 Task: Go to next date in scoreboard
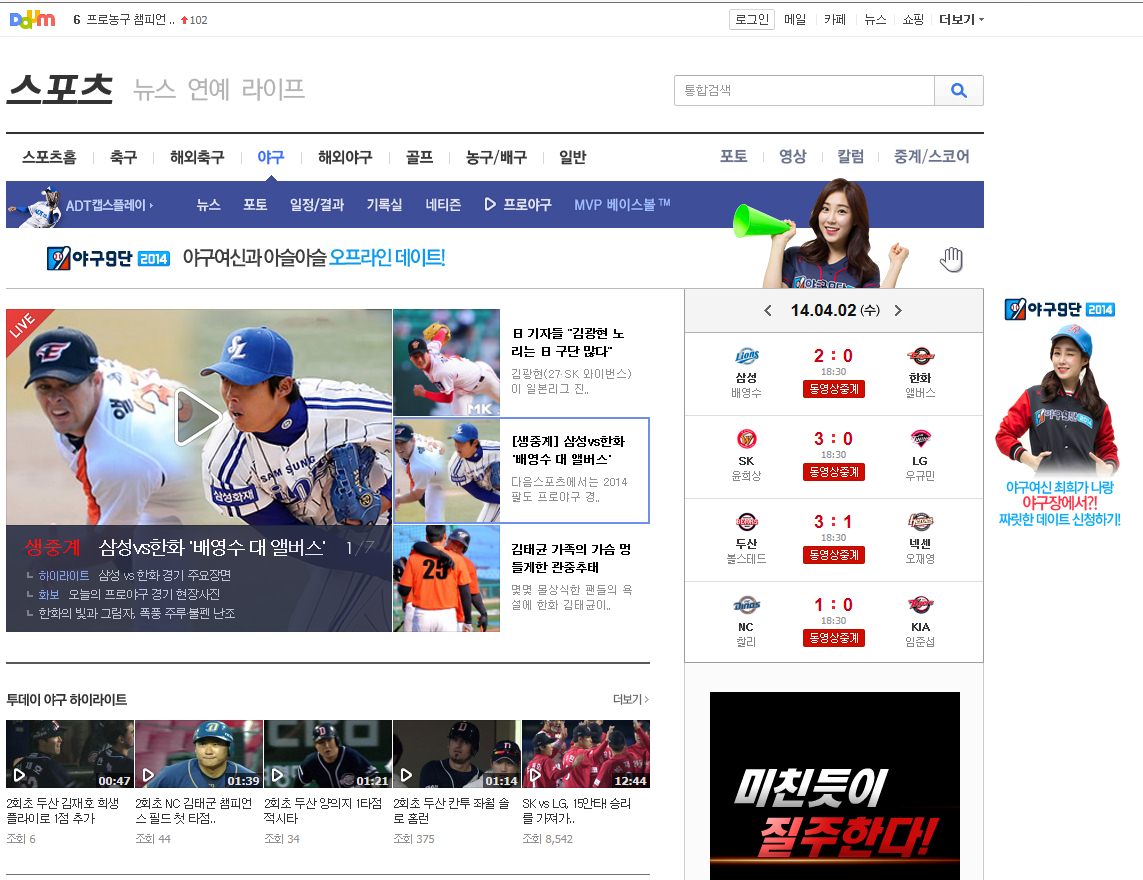tap(898, 311)
